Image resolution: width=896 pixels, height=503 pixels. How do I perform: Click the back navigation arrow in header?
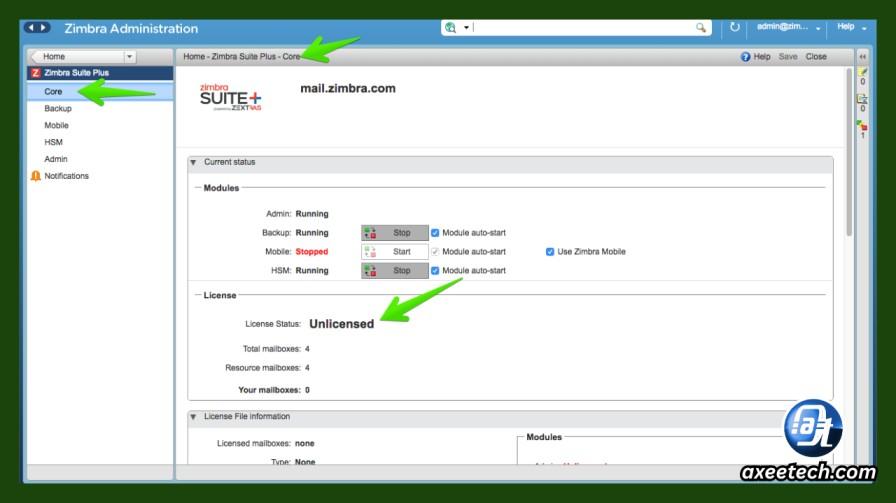point(31,27)
